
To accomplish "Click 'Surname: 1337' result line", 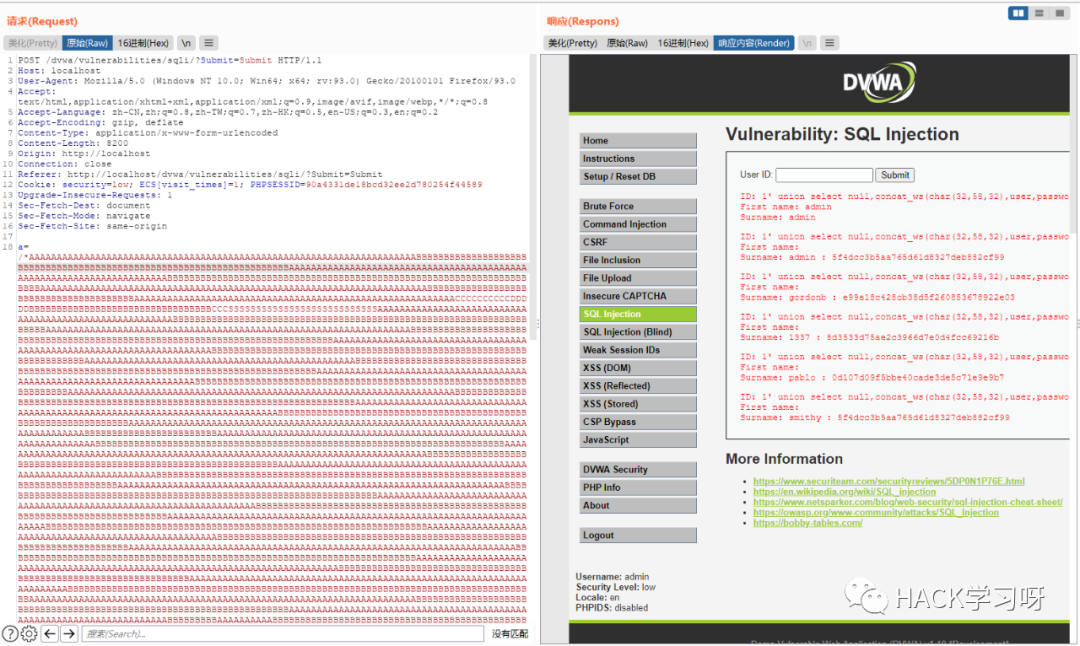I will click(x=869, y=337).
